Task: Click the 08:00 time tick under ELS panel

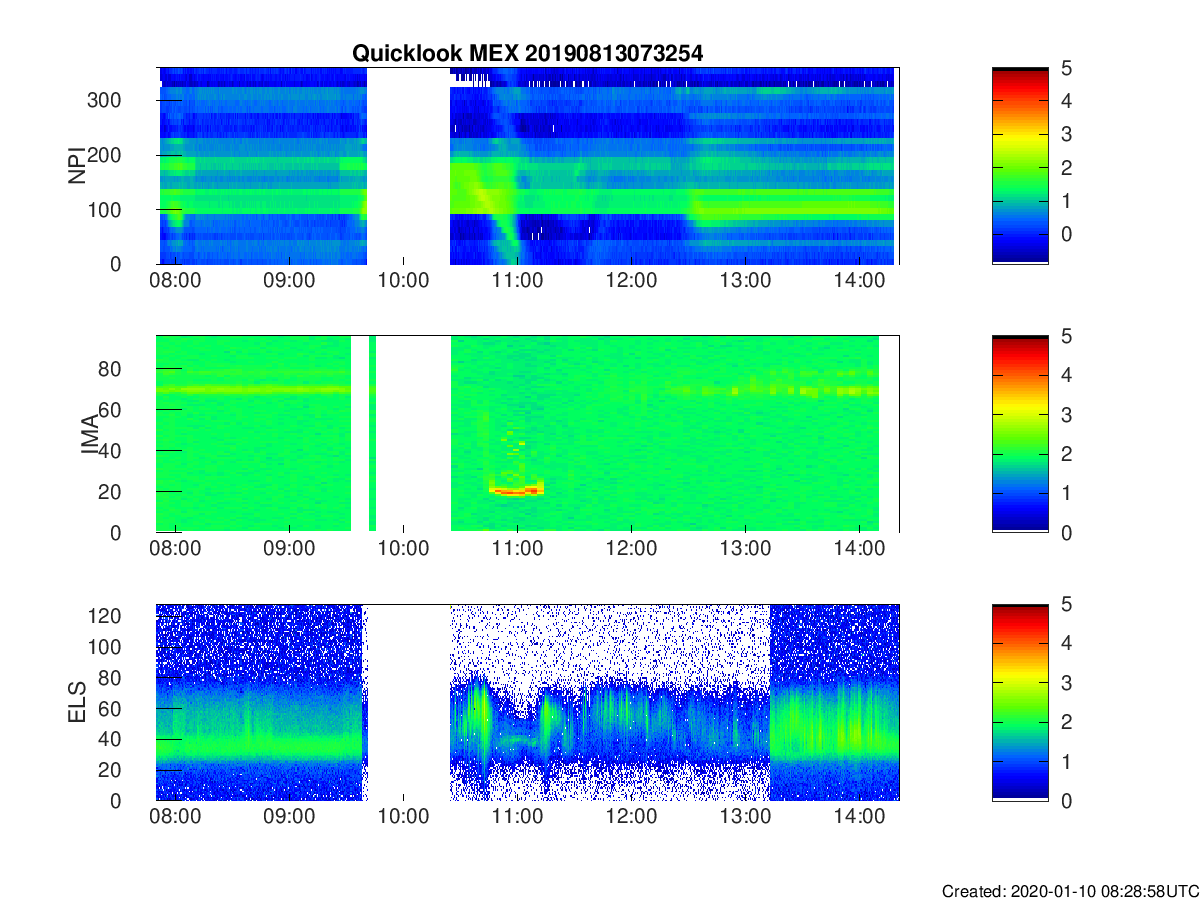Action: [175, 818]
